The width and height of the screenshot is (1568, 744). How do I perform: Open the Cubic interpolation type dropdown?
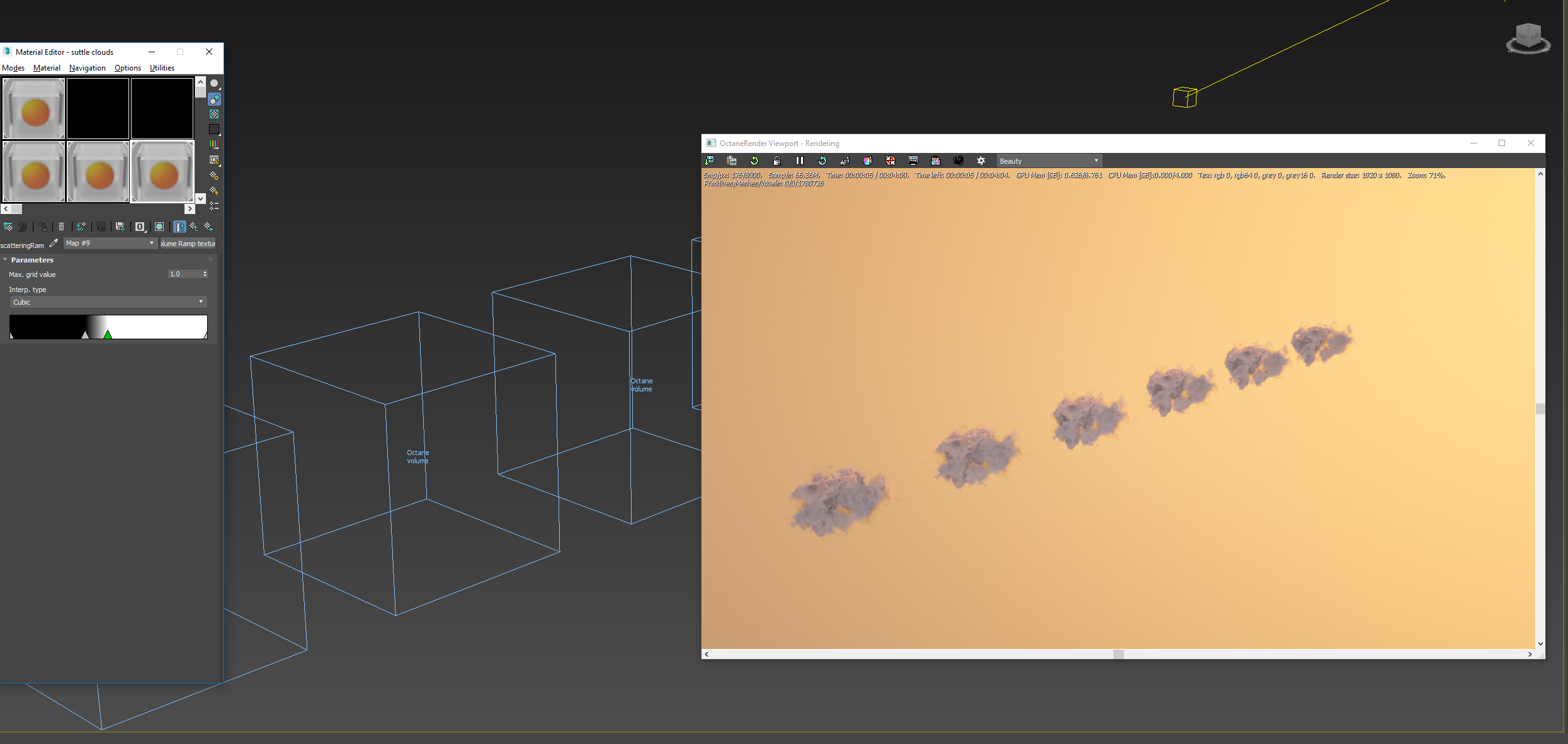pos(108,302)
